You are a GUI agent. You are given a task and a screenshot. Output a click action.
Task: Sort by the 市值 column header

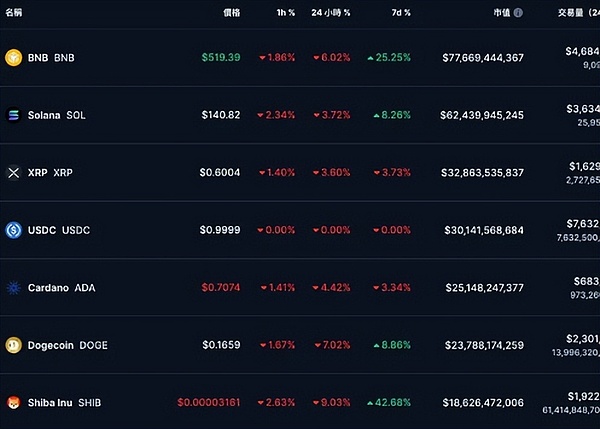[x=501, y=13]
